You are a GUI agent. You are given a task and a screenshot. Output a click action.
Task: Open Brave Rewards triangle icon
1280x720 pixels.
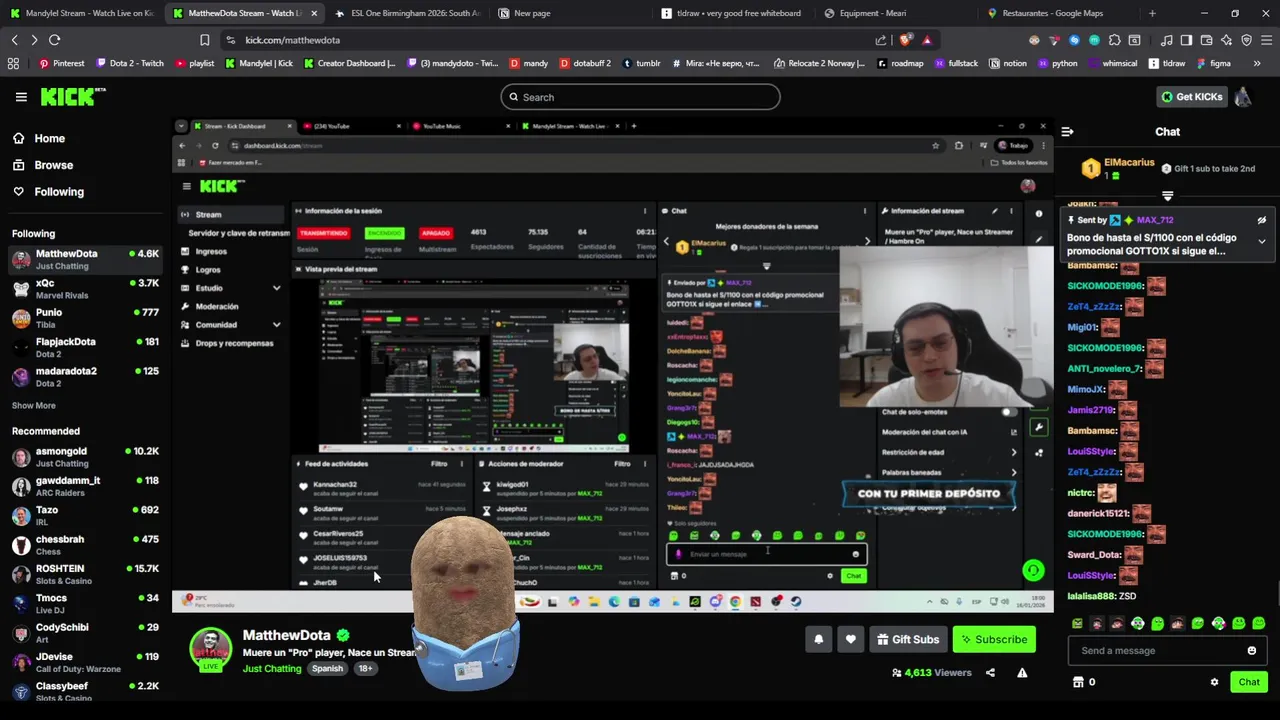click(927, 40)
